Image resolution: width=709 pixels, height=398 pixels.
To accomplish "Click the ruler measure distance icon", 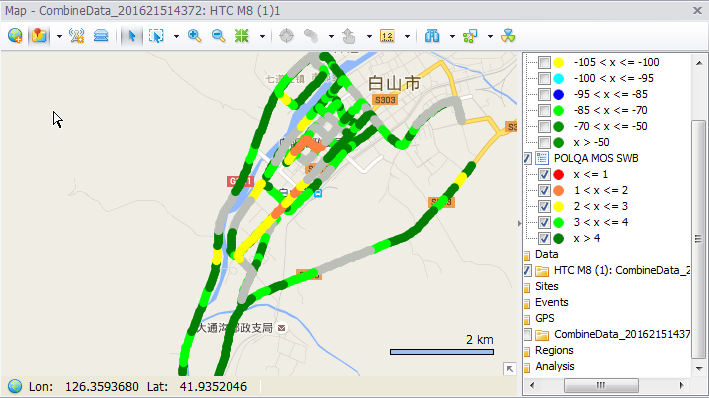I will tap(388, 36).
